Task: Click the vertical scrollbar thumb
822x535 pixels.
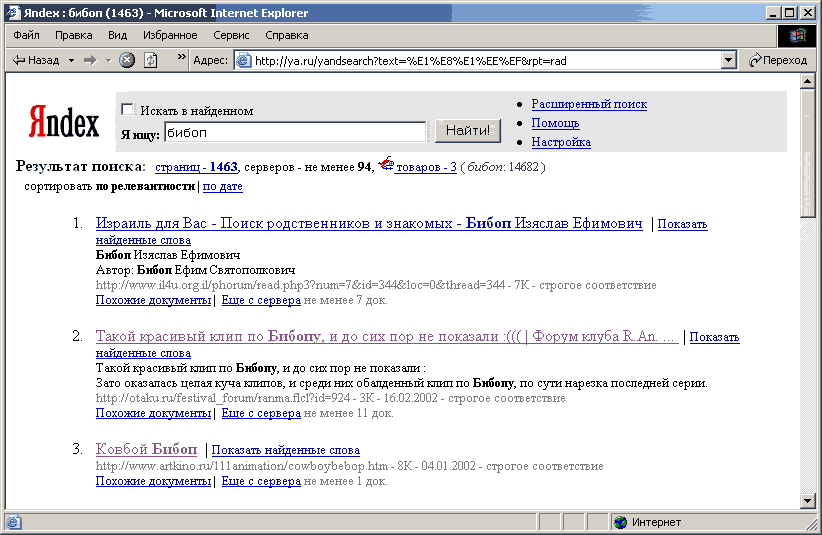Action: [x=807, y=153]
